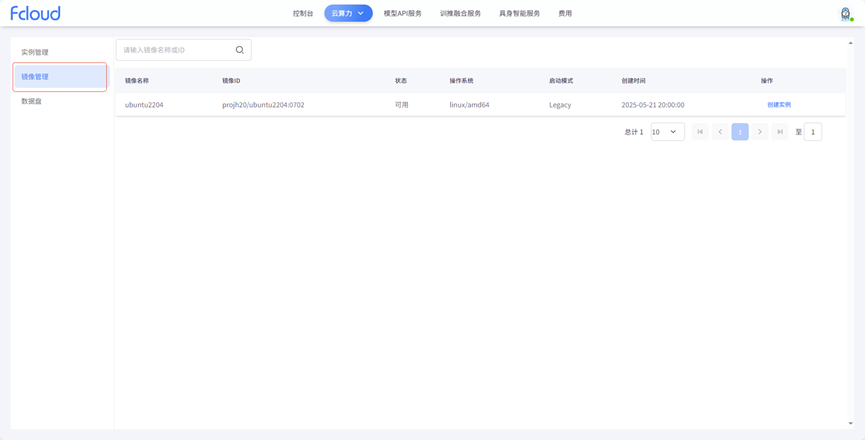This screenshot has height=440, width=865.
Task: Go to the previous page arrow
Action: [720, 132]
